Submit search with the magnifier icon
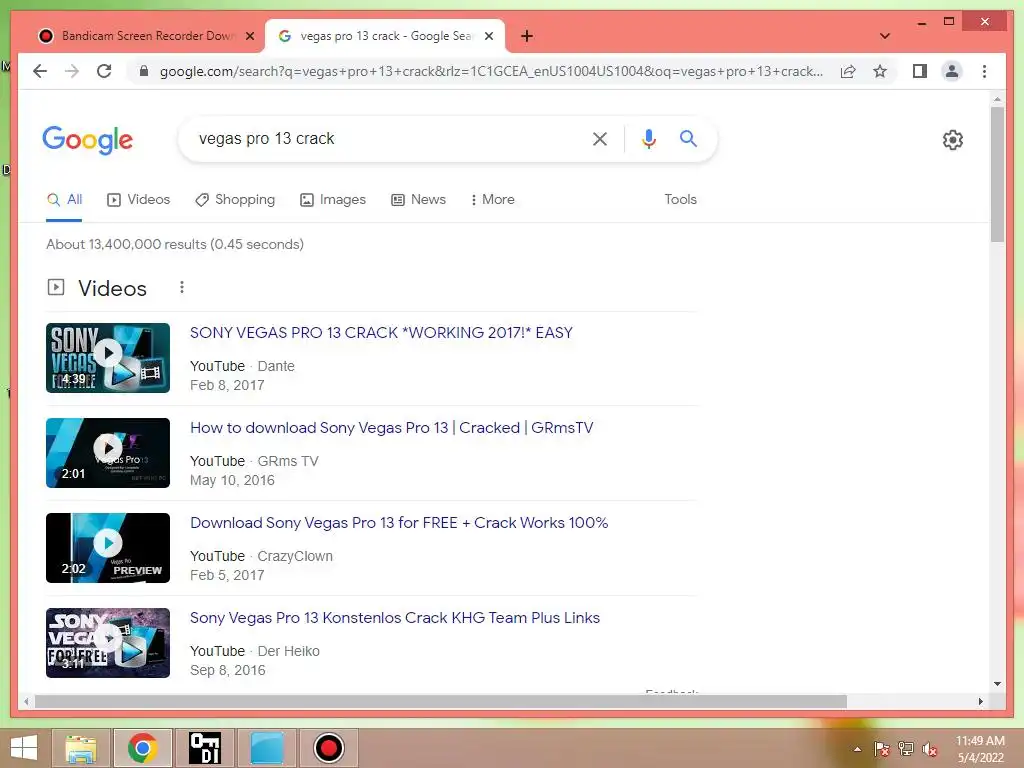The width and height of the screenshot is (1024, 768). [x=688, y=138]
